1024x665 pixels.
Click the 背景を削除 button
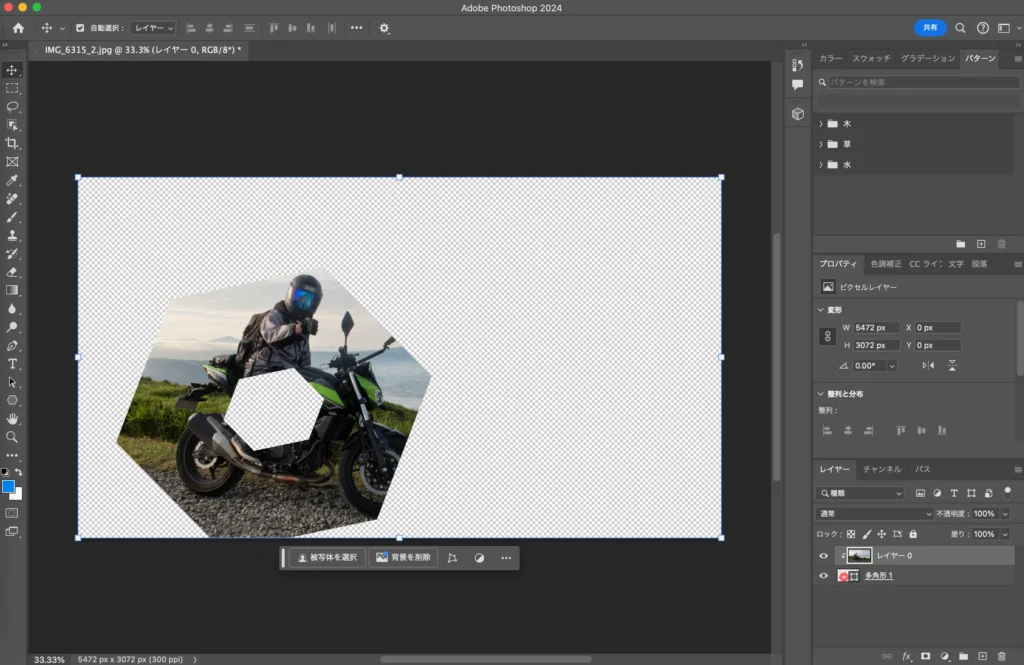(x=403, y=557)
